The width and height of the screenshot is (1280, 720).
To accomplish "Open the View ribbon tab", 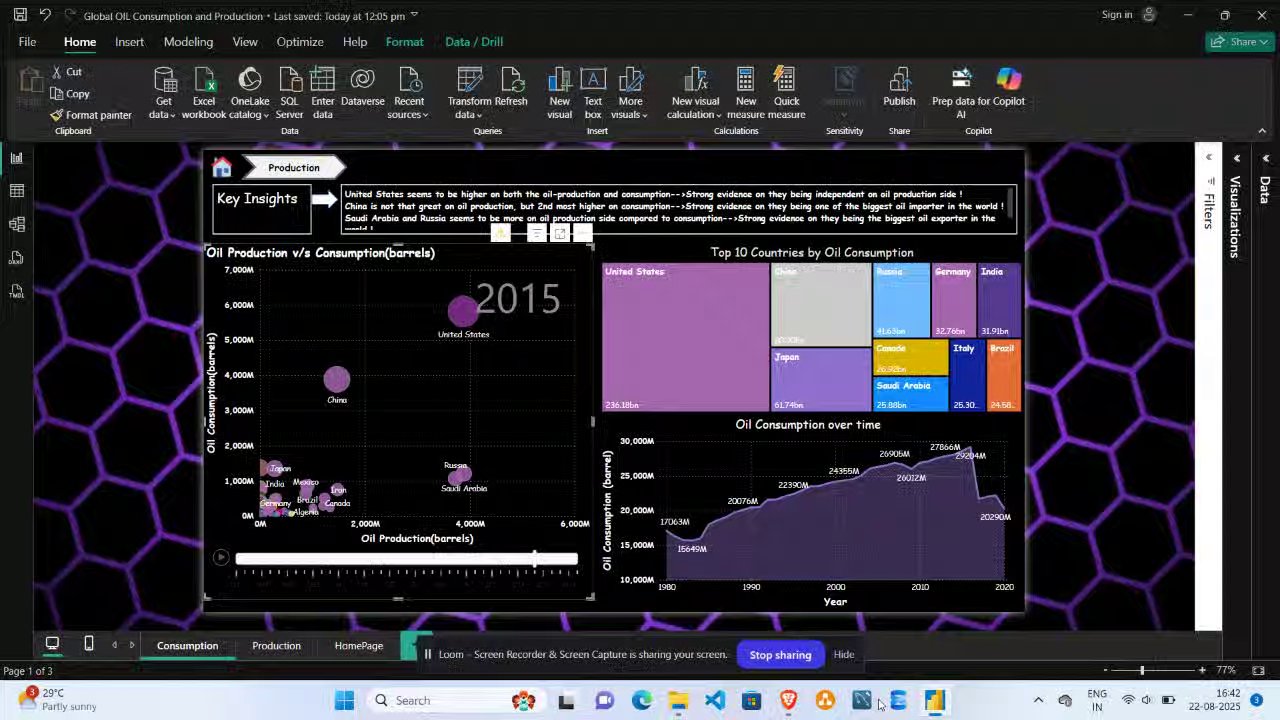I will click(x=245, y=41).
